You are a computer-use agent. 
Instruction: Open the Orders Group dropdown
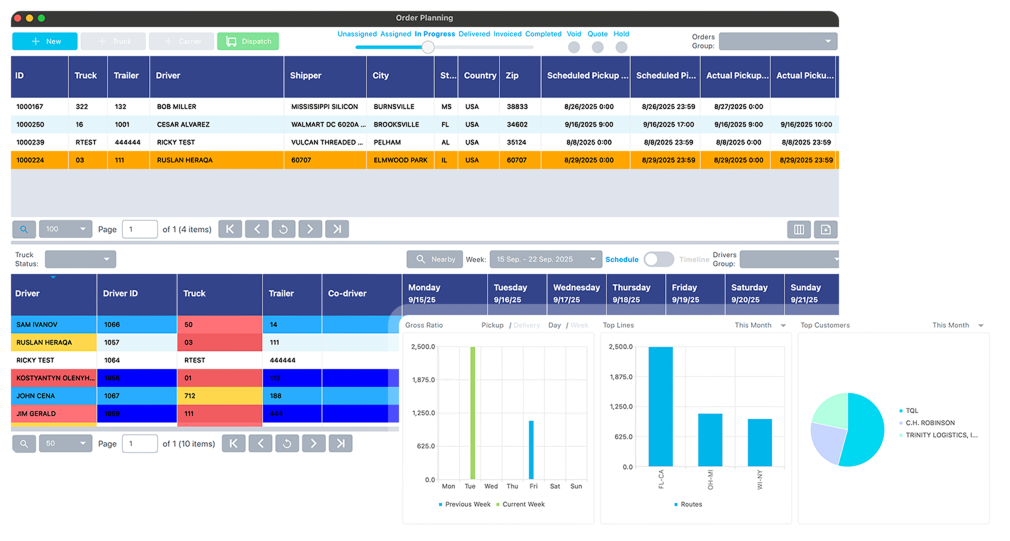tap(777, 41)
